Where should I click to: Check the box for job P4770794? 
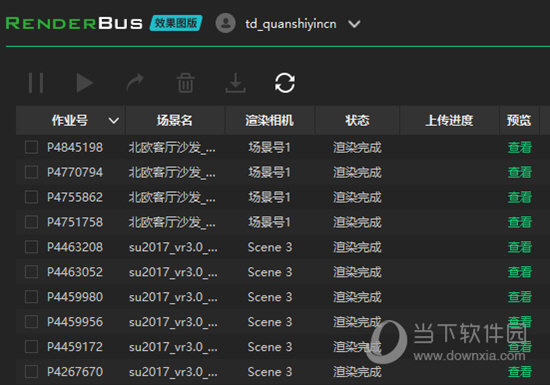pos(32,172)
